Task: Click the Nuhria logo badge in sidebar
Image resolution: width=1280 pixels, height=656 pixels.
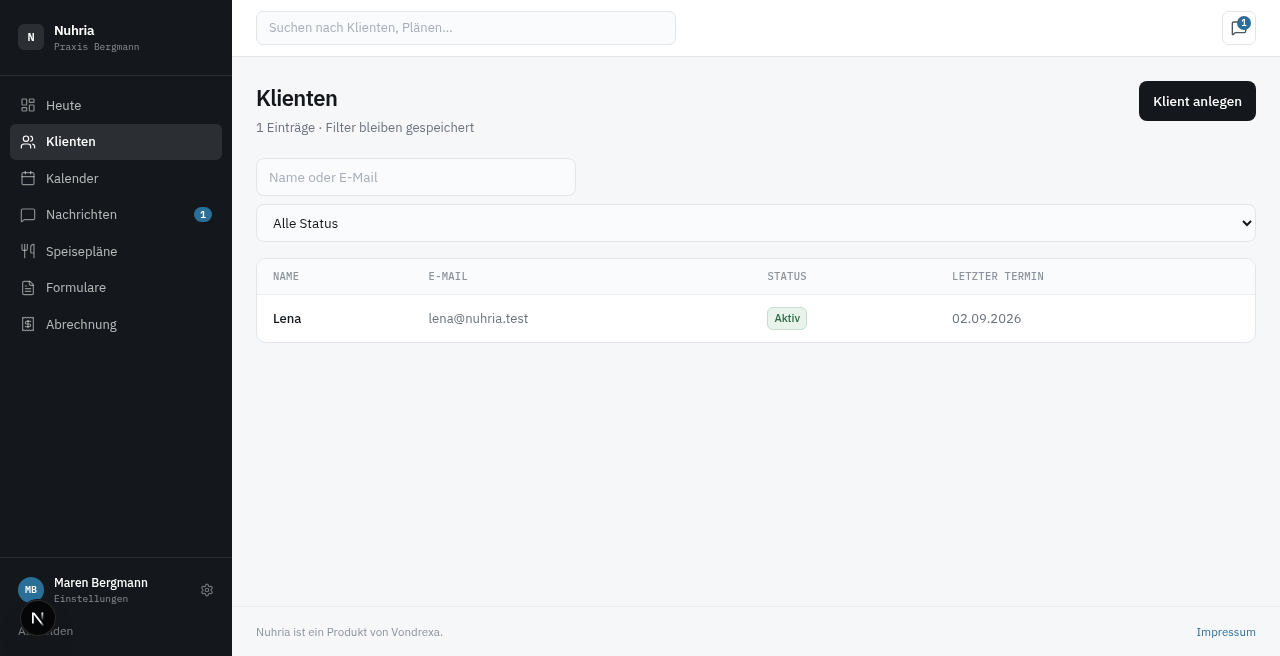Action: [x=31, y=37]
